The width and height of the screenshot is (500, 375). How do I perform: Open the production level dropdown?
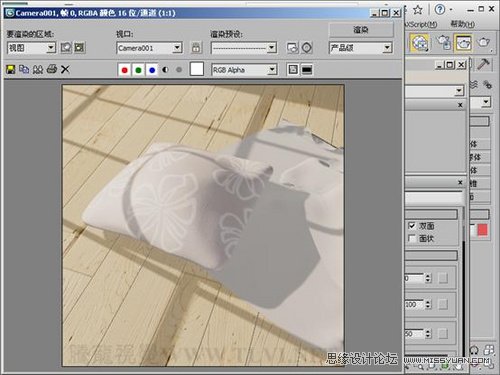point(360,48)
